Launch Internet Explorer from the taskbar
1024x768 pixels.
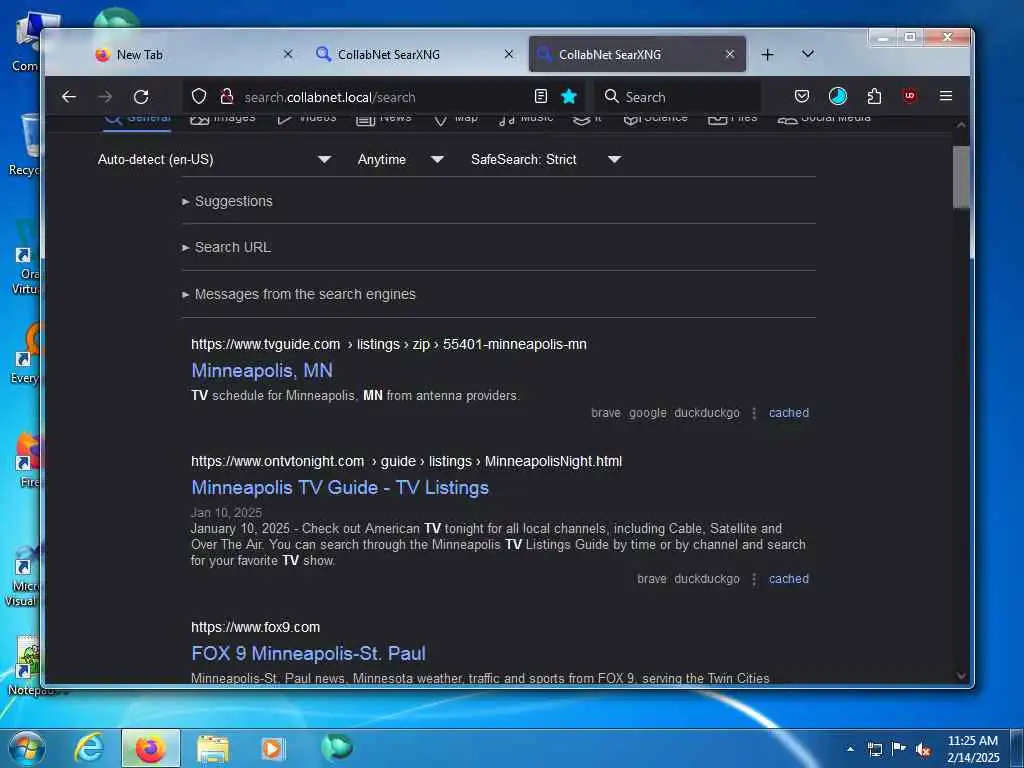(x=89, y=748)
